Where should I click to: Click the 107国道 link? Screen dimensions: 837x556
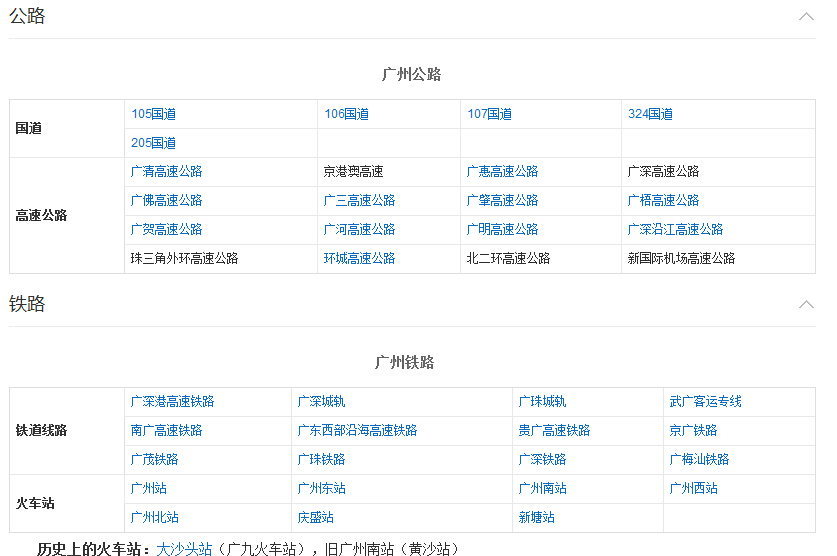[x=489, y=114]
